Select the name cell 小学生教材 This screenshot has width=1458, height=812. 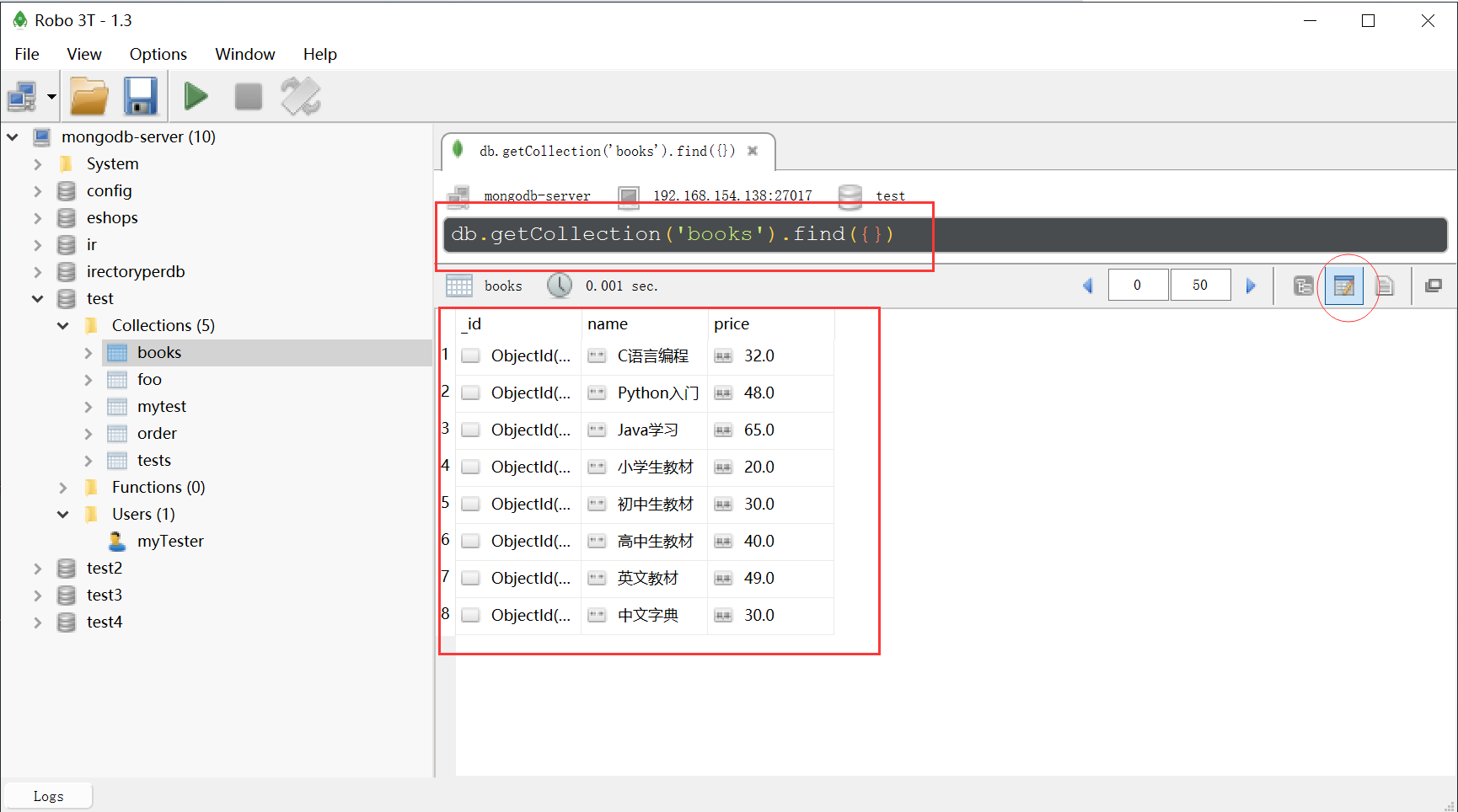click(x=644, y=467)
